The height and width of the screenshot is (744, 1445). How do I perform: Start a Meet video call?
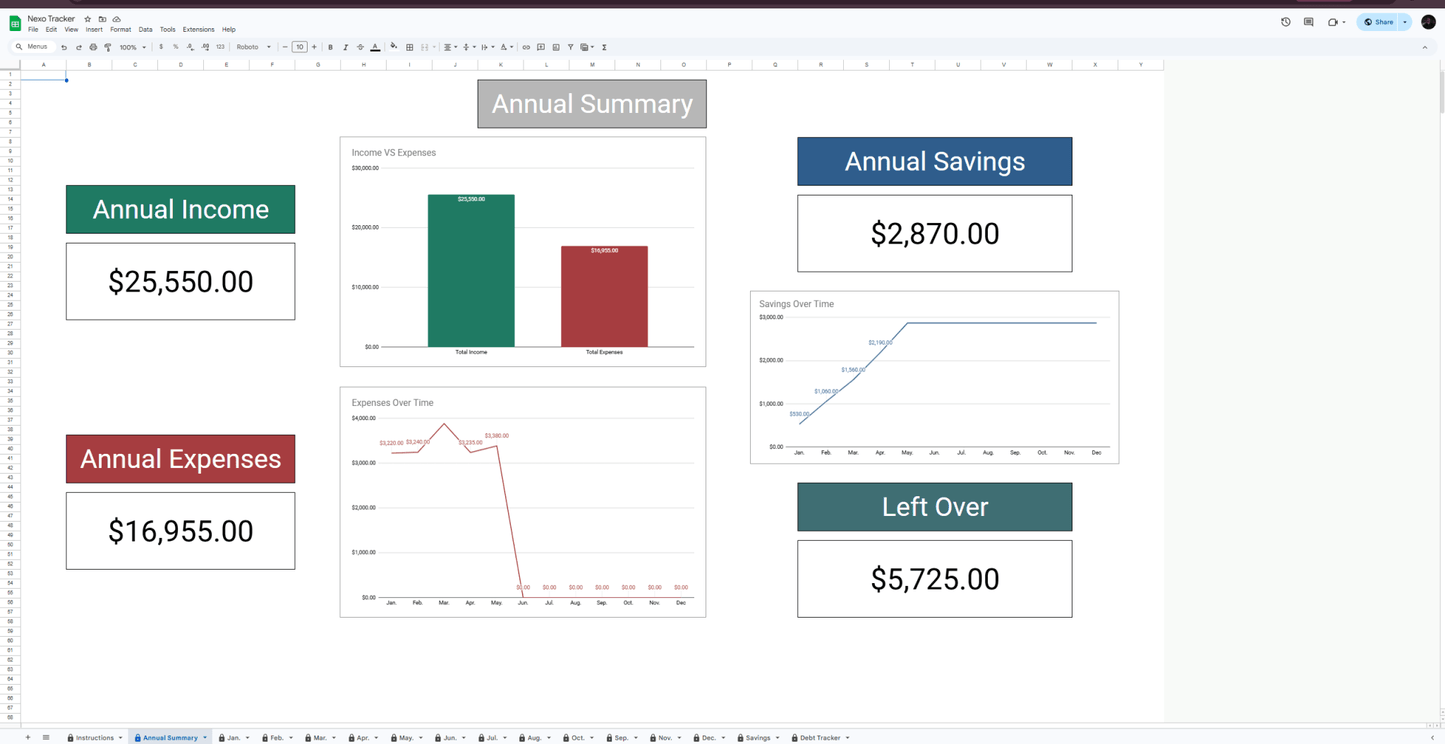coord(1333,22)
